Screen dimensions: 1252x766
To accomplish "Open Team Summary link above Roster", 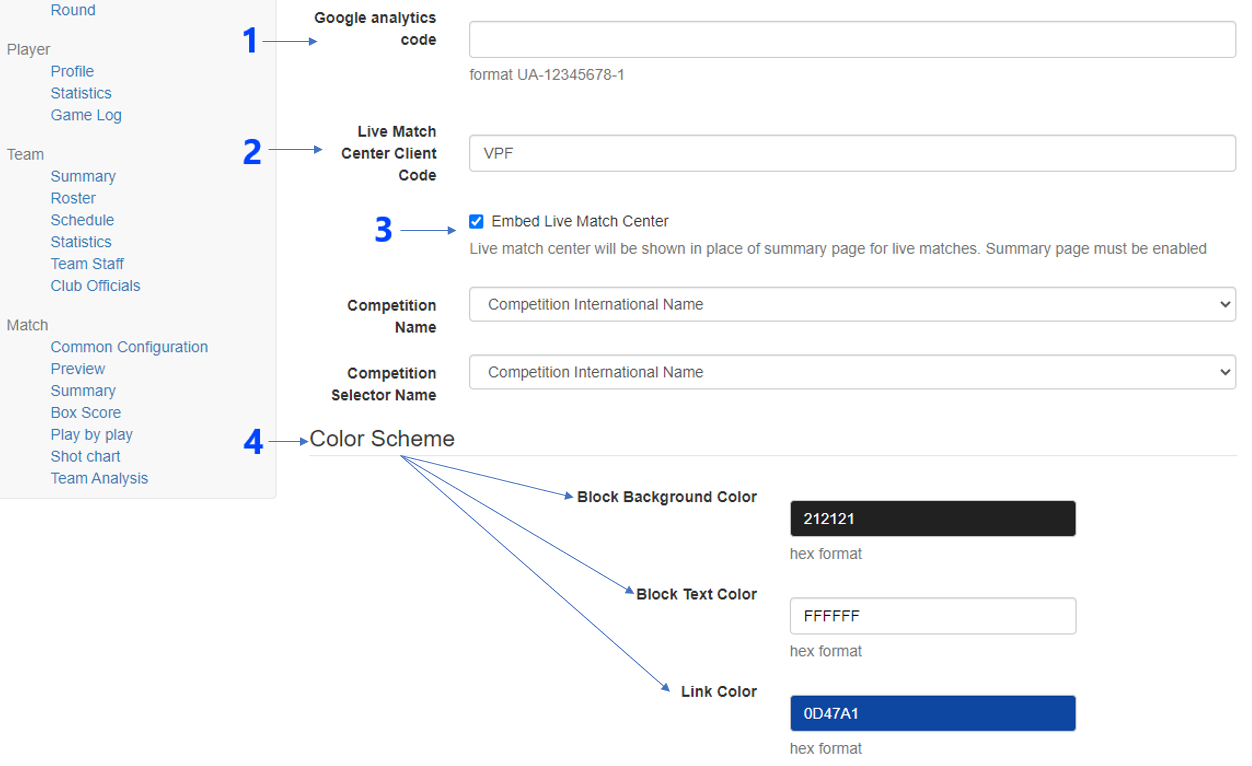I will pyautogui.click(x=83, y=176).
